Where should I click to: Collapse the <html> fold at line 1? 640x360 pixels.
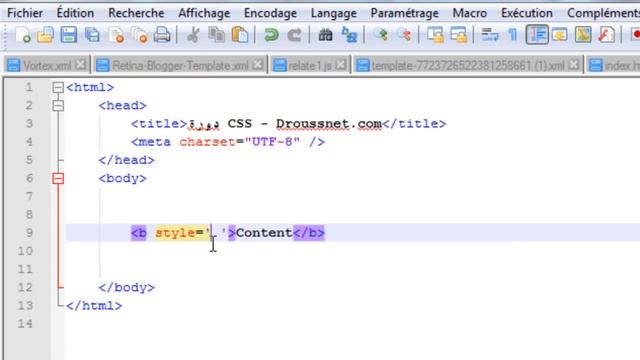point(58,87)
